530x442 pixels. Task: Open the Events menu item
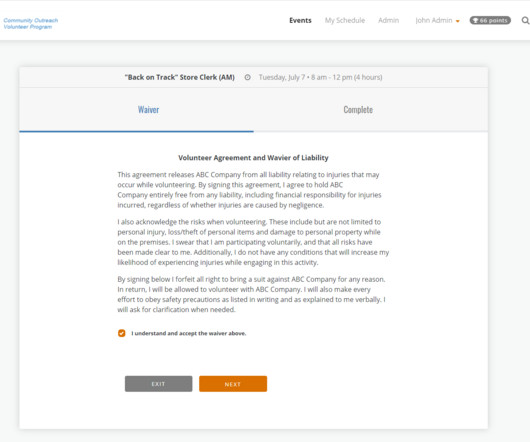point(300,21)
